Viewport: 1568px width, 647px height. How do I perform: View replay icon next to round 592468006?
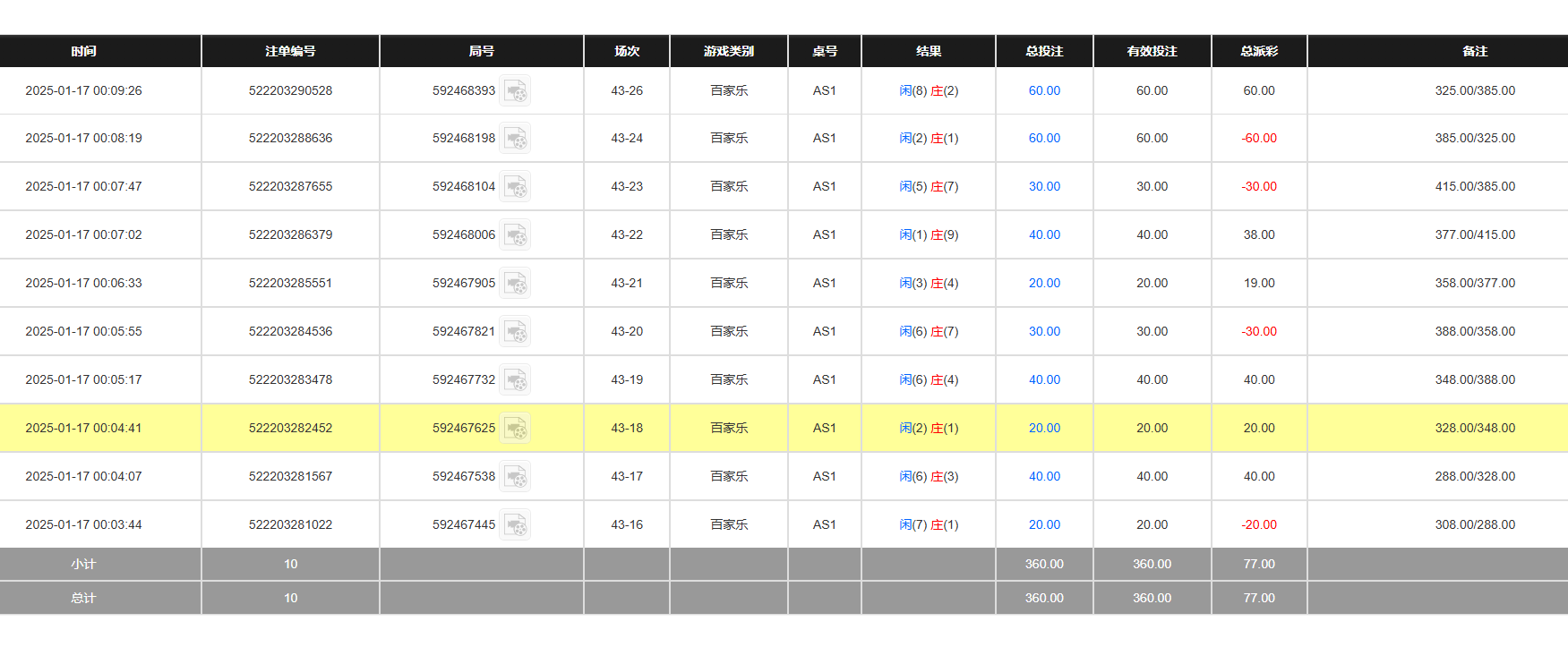[x=515, y=235]
